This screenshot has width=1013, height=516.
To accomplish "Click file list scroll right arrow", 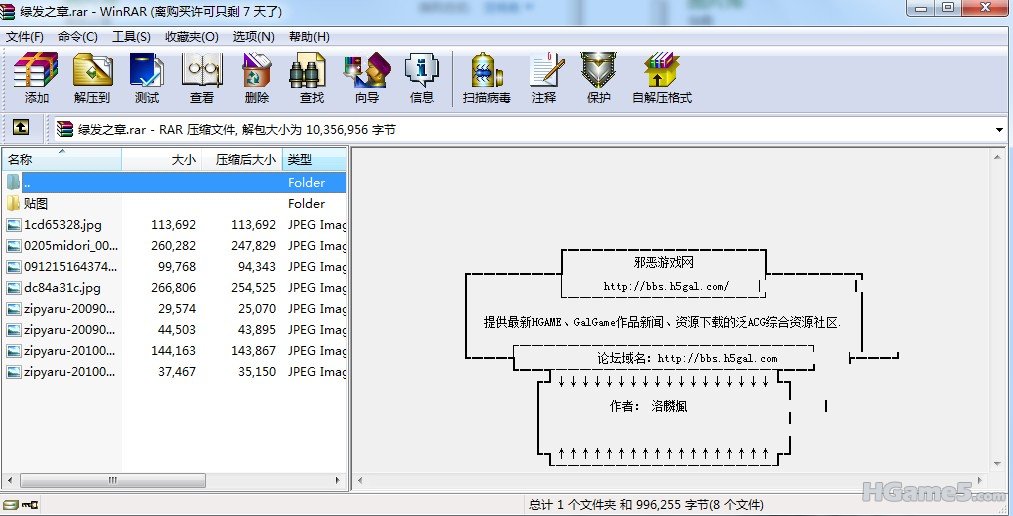I will 338,480.
